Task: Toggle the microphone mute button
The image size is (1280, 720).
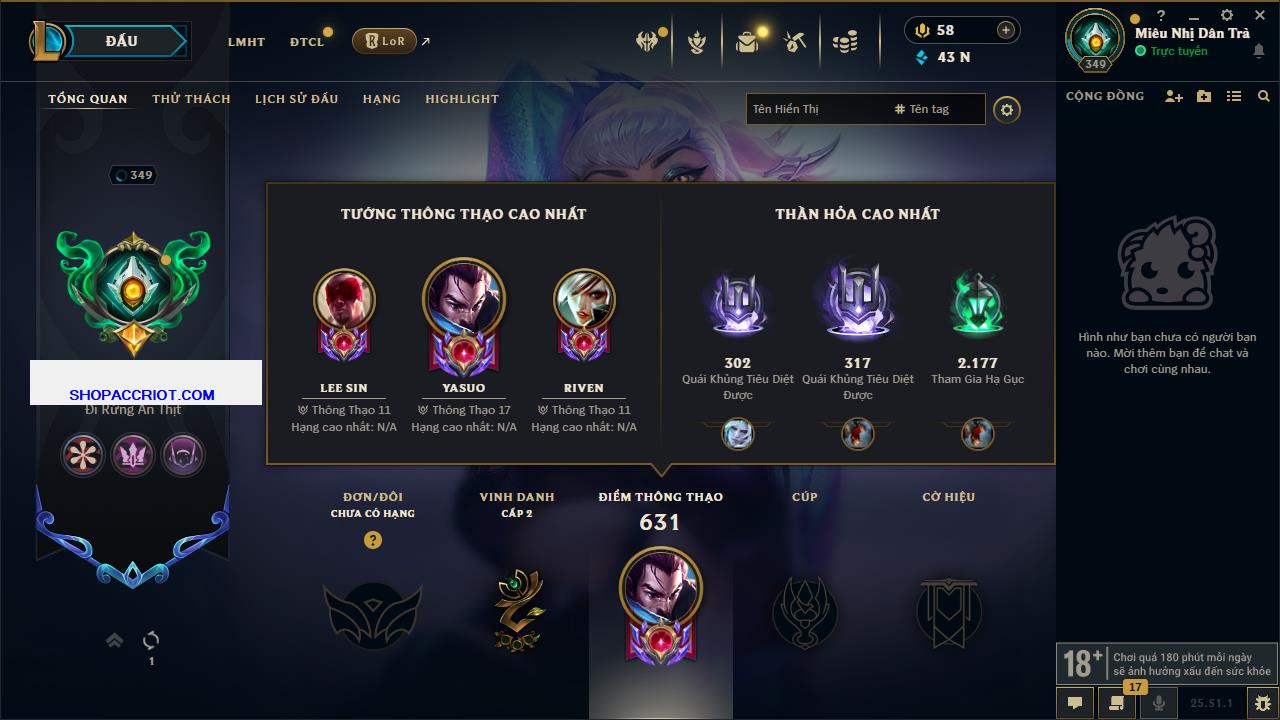Action: coord(1159,703)
